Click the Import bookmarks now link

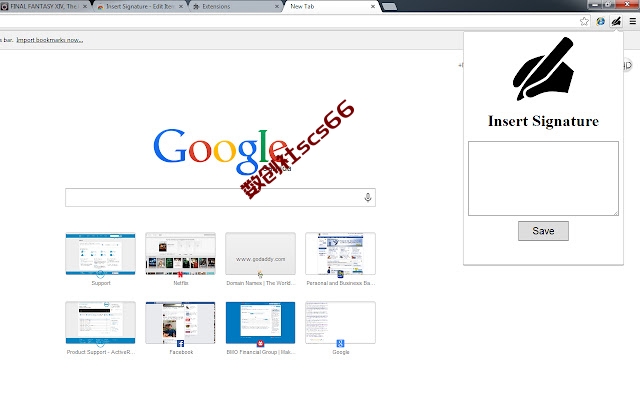click(x=50, y=40)
